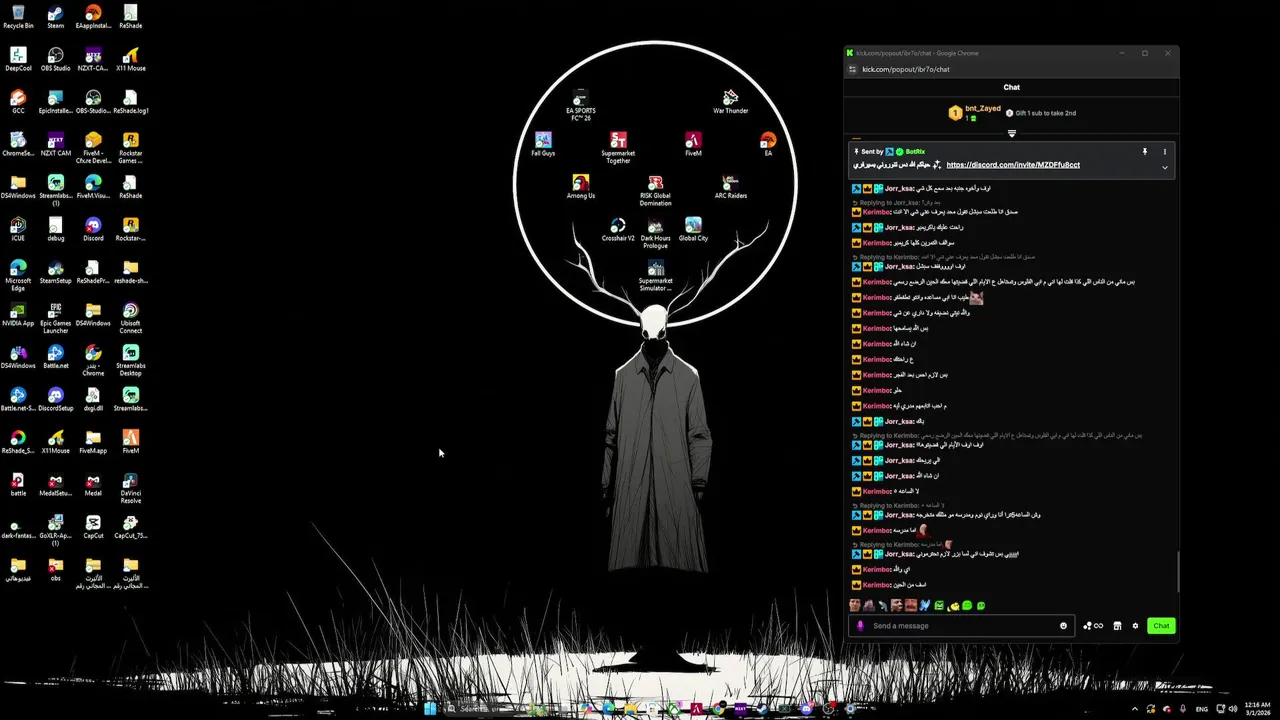Insert the first quick emote
Screen dimensions: 1280x720
point(855,606)
